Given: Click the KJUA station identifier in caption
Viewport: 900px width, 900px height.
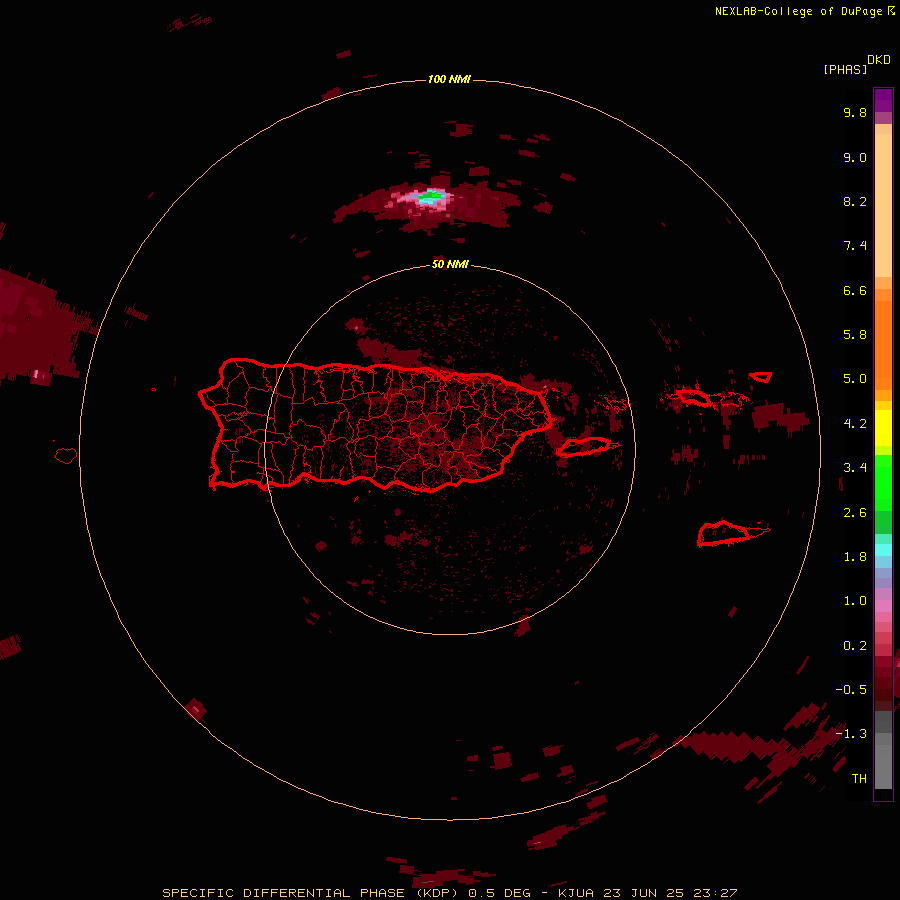Looking at the screenshot, I should (x=576, y=893).
